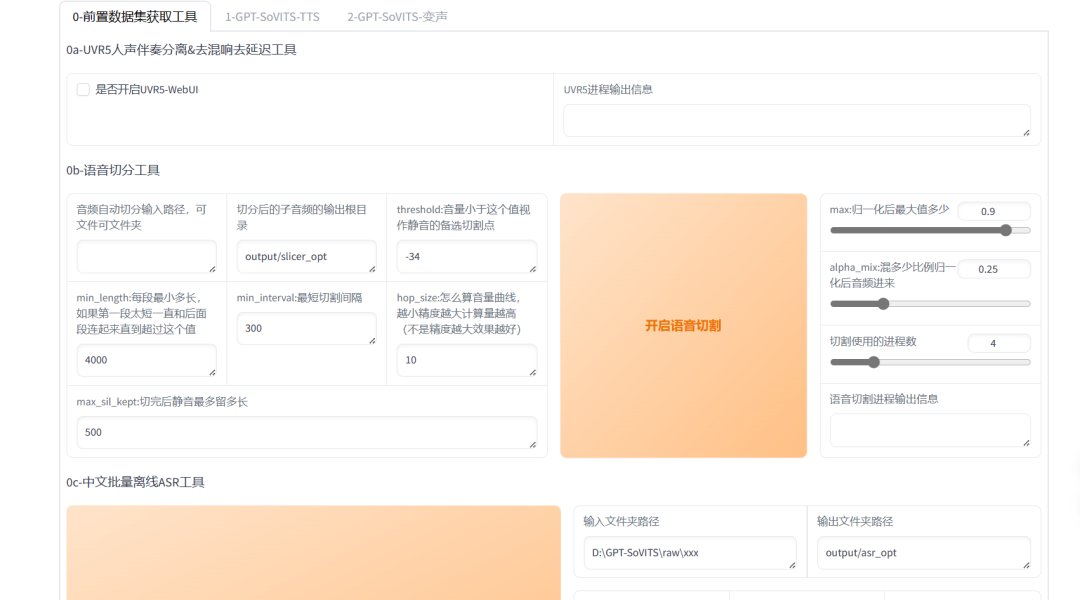The image size is (1080, 600).
Task: Click the 输出文件夹路径 field with output/asr_opt
Action: pos(924,552)
